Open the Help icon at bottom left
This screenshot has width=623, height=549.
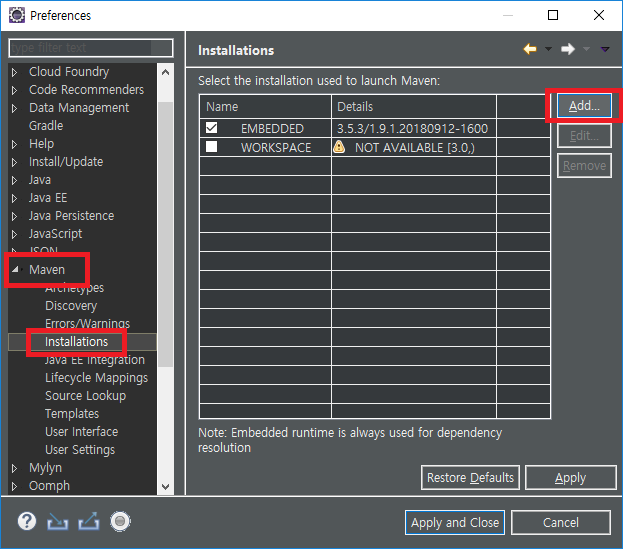click(x=27, y=522)
